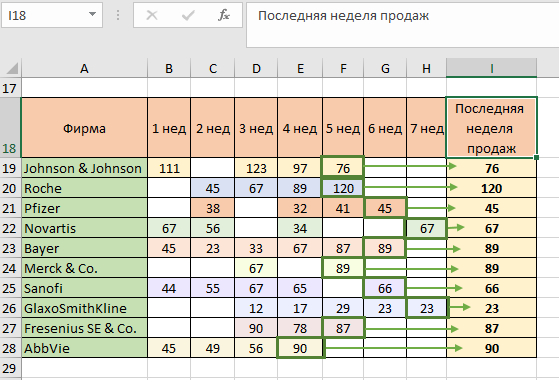Select column F header

(343, 68)
